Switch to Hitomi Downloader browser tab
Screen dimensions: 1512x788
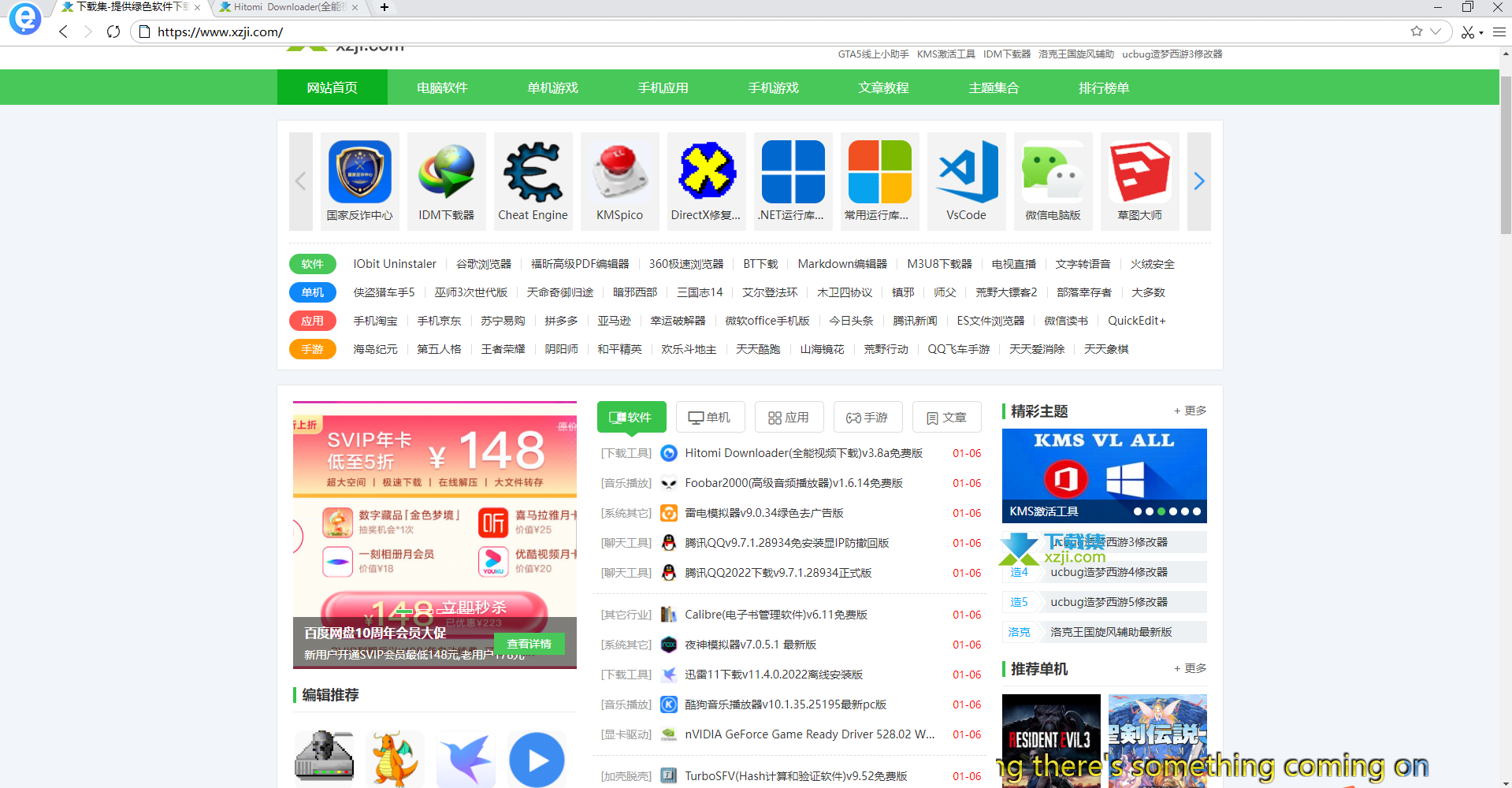[288, 7]
